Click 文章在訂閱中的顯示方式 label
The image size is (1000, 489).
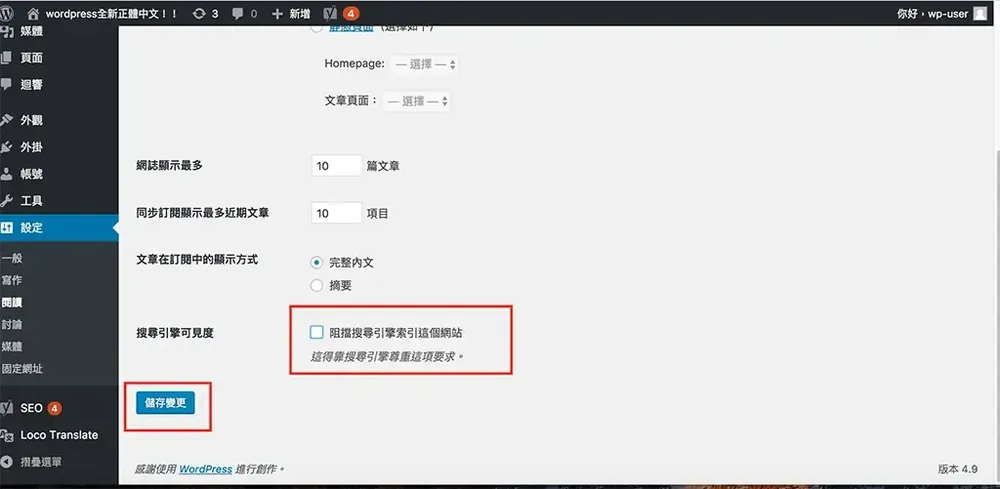(x=197, y=260)
